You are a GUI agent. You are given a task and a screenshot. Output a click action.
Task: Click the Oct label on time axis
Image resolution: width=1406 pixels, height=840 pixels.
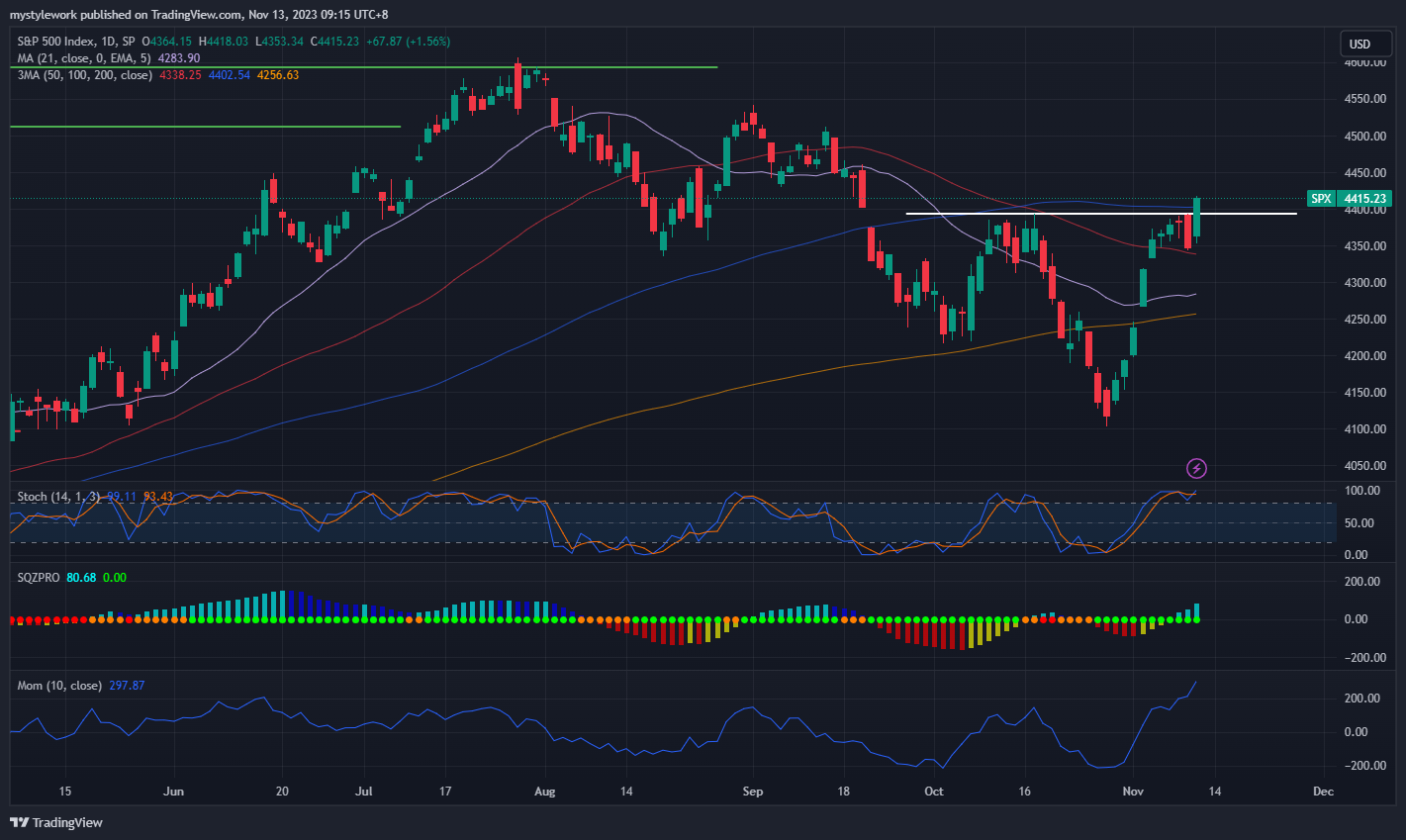933,792
